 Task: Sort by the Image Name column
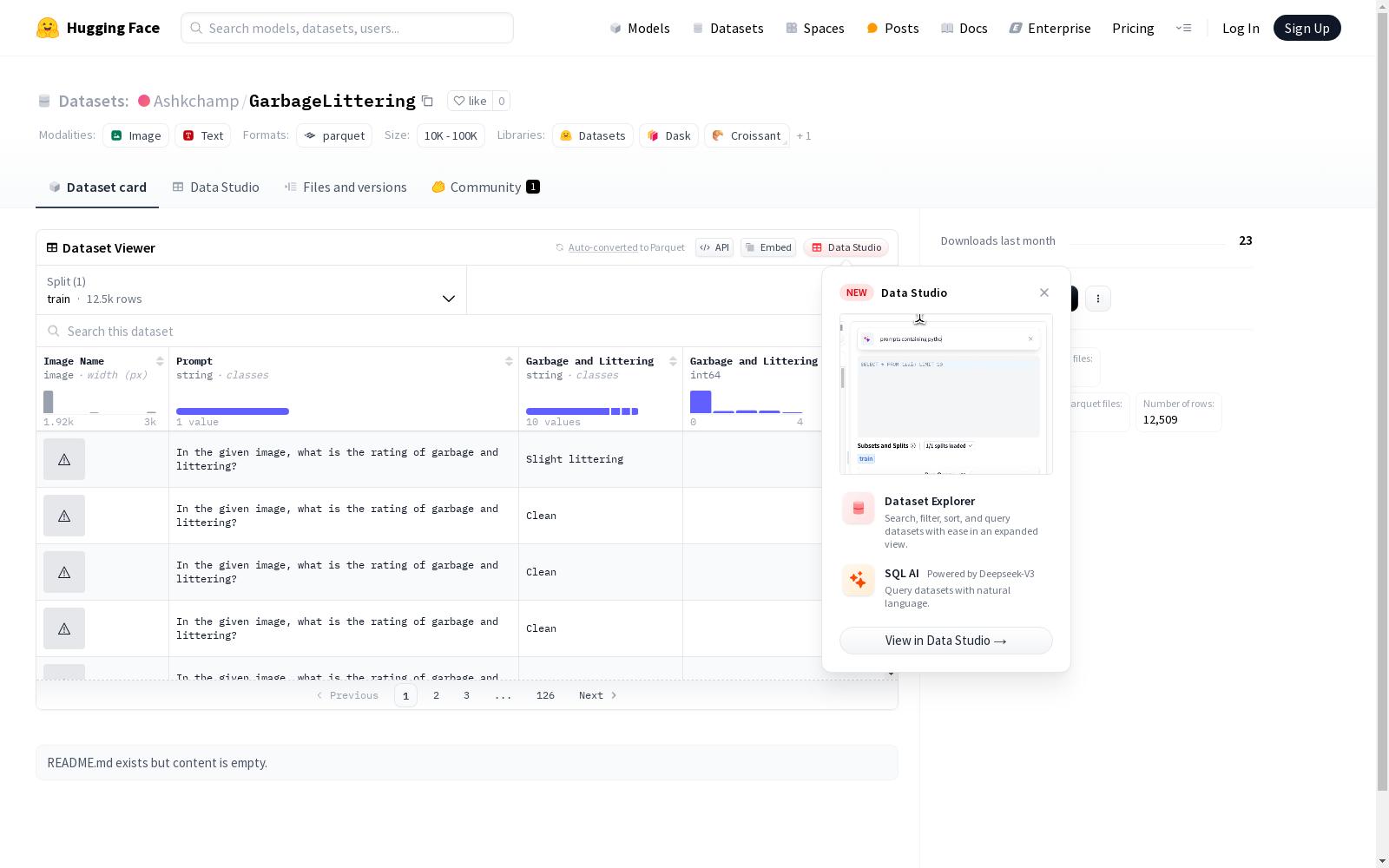tap(160, 361)
